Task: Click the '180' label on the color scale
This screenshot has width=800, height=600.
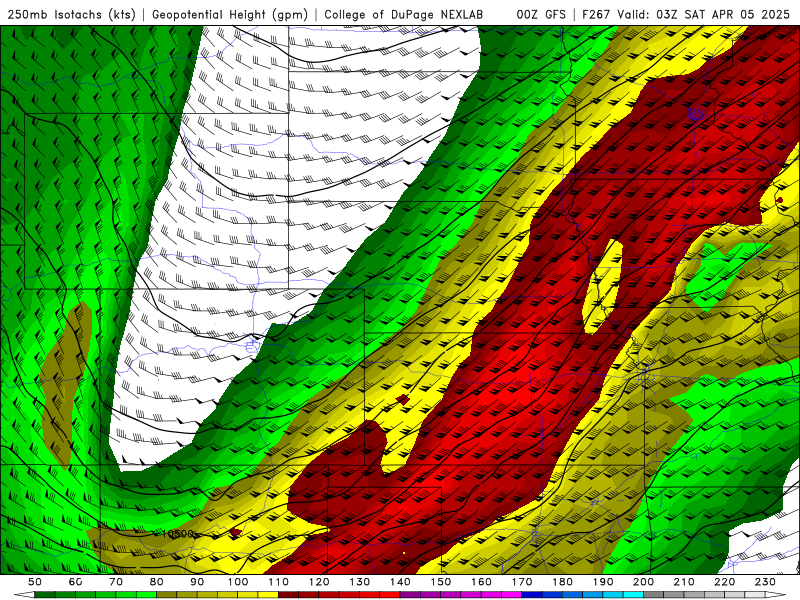Action: [562, 582]
